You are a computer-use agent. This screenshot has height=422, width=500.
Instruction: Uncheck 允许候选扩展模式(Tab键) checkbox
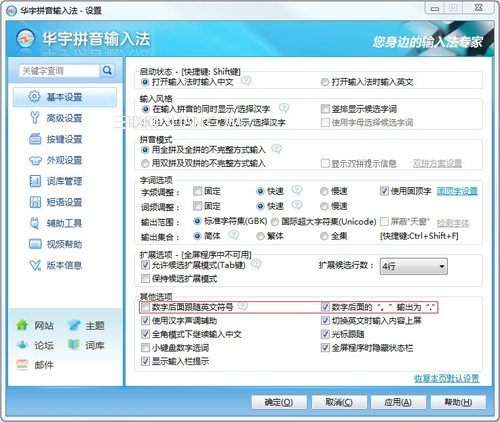(145, 265)
